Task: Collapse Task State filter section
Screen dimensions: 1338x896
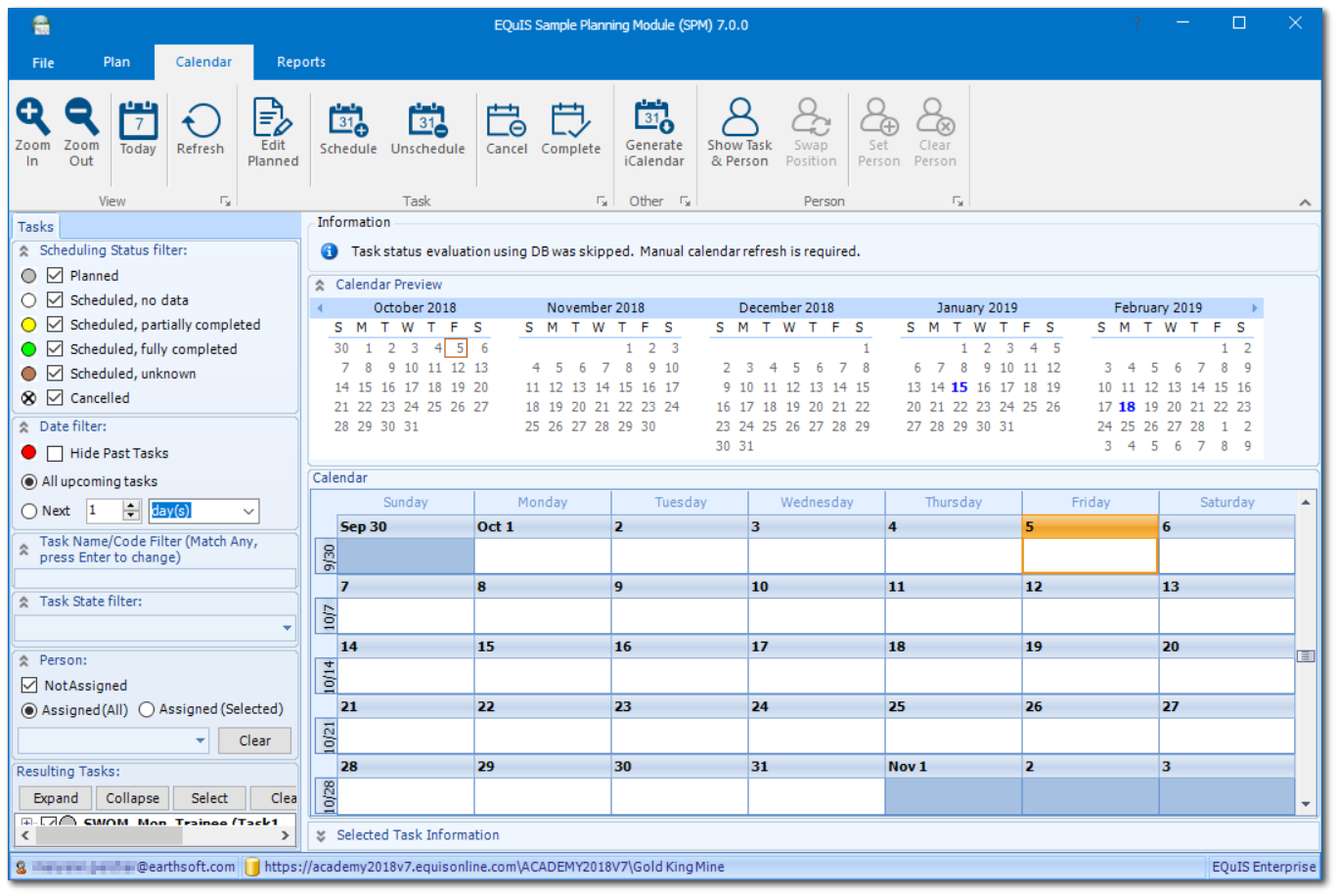Action: tap(23, 603)
